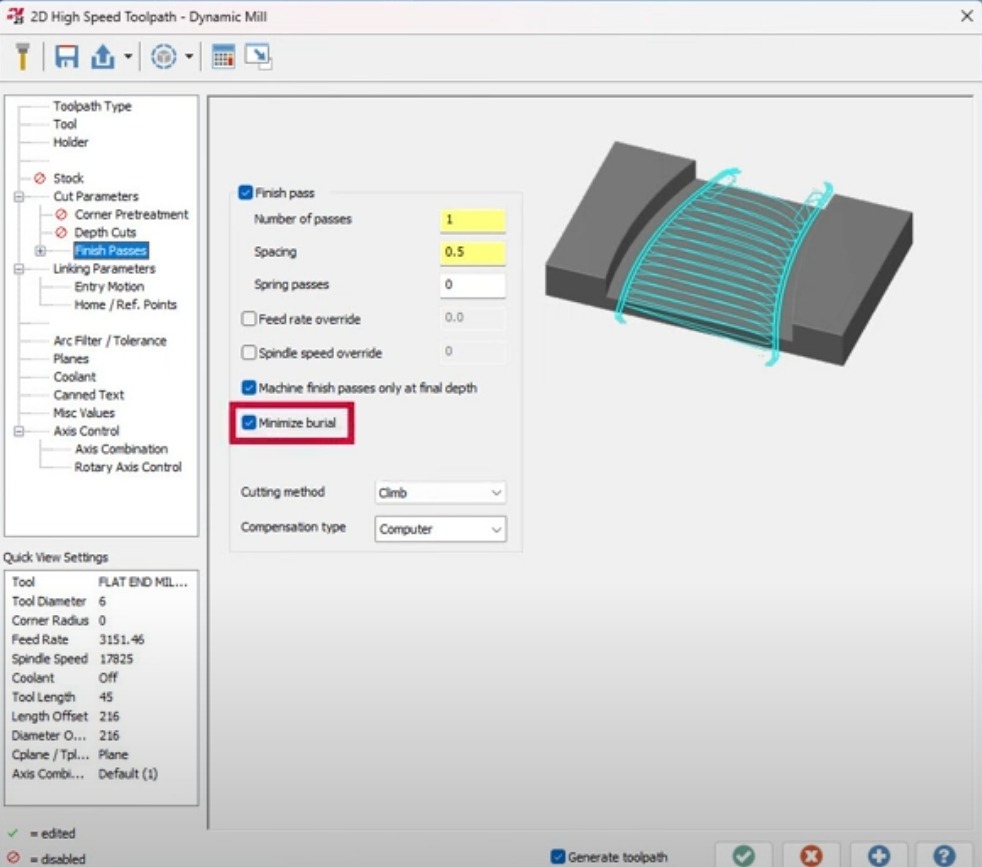
Task: Click the tool manager icon in toolbar
Action: click(x=23, y=56)
